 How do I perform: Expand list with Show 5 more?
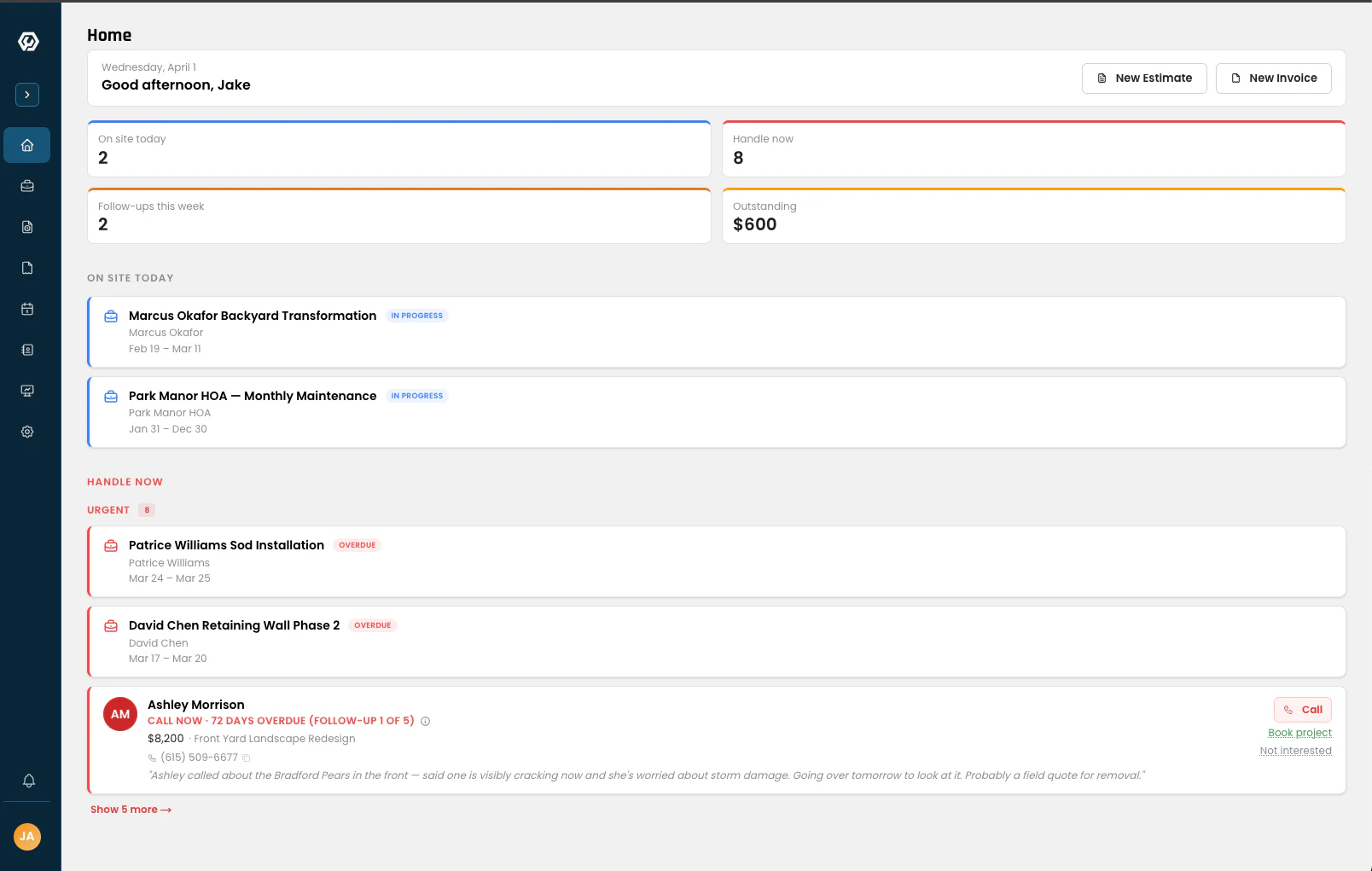coord(131,810)
